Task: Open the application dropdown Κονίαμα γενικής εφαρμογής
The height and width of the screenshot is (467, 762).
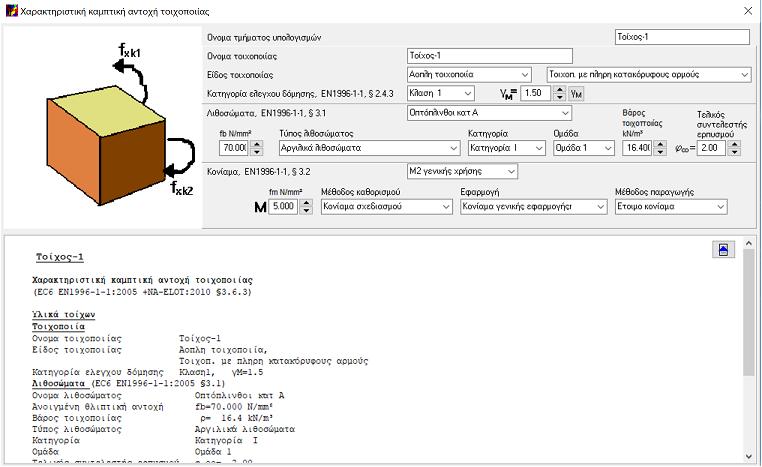Action: (x=534, y=206)
